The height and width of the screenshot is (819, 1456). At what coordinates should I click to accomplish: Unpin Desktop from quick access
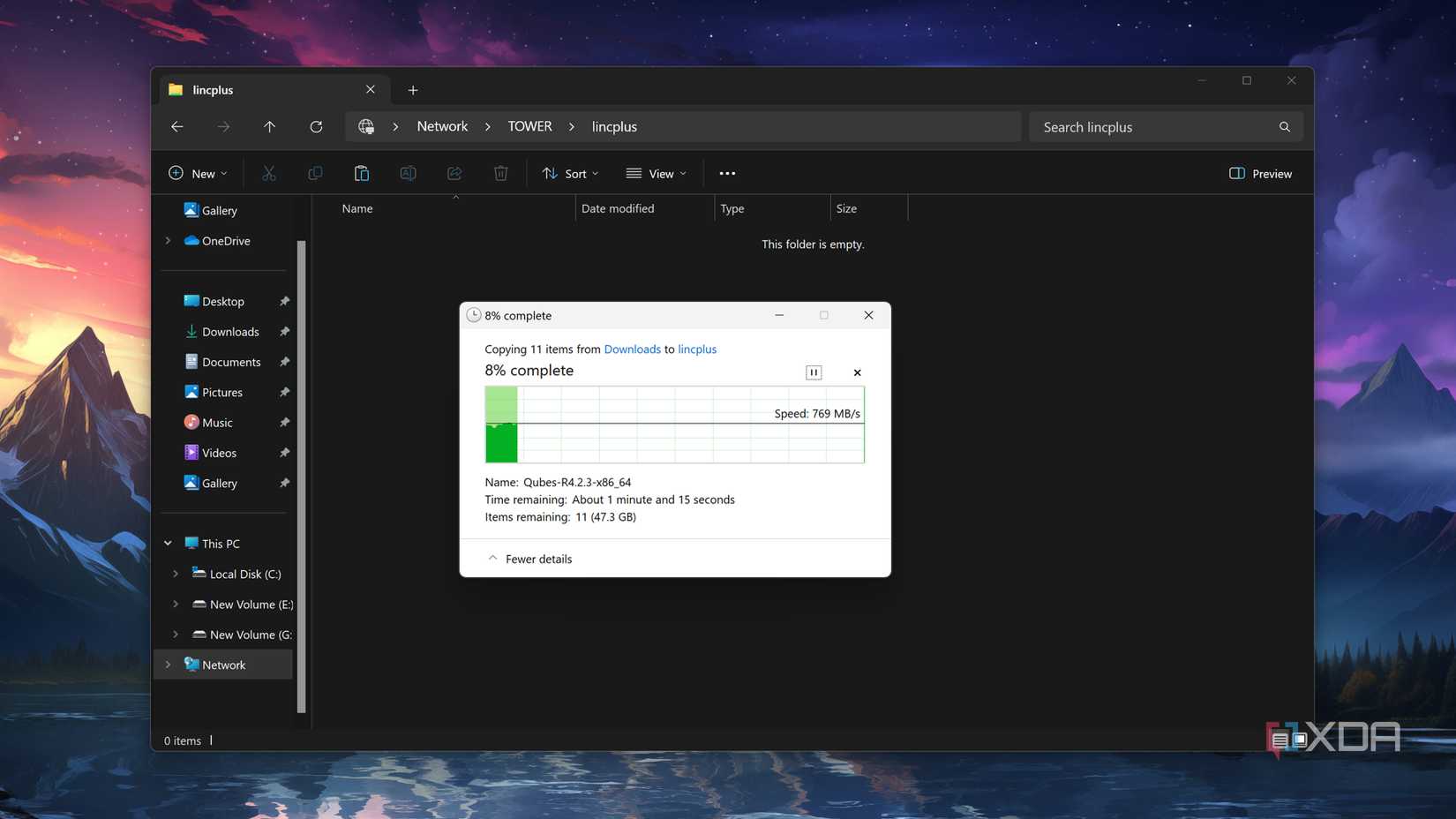(x=284, y=302)
